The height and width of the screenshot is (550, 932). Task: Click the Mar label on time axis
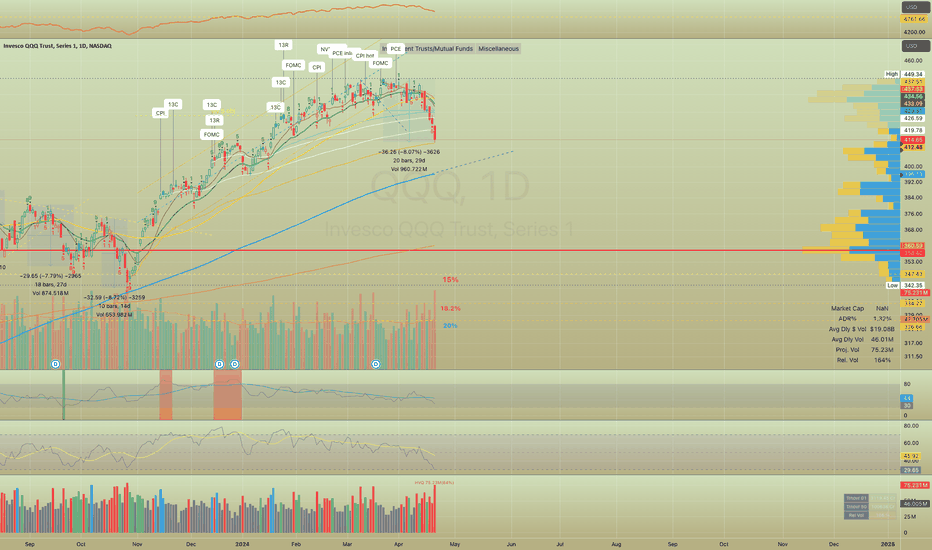coord(347,544)
